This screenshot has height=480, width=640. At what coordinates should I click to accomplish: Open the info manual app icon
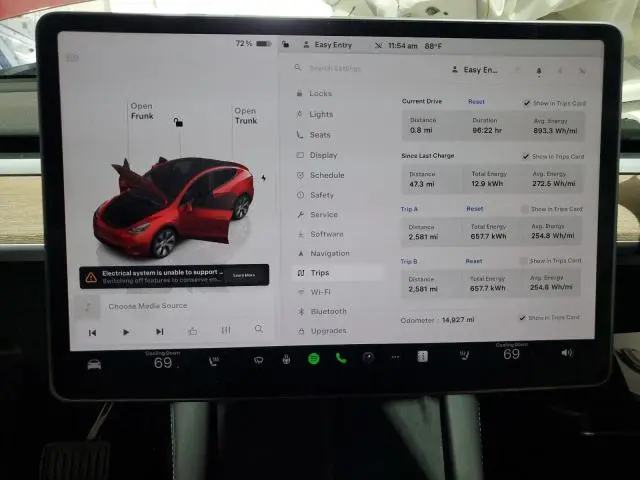(x=422, y=356)
